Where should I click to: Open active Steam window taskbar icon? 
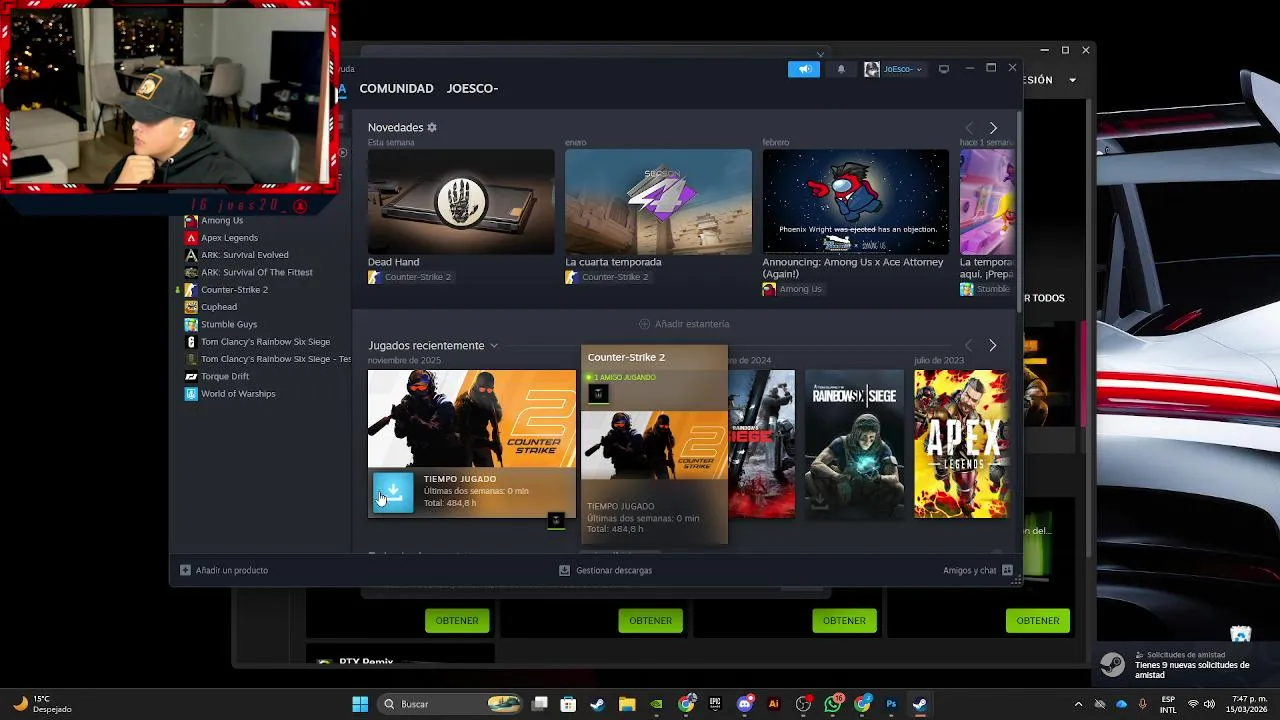click(920, 704)
